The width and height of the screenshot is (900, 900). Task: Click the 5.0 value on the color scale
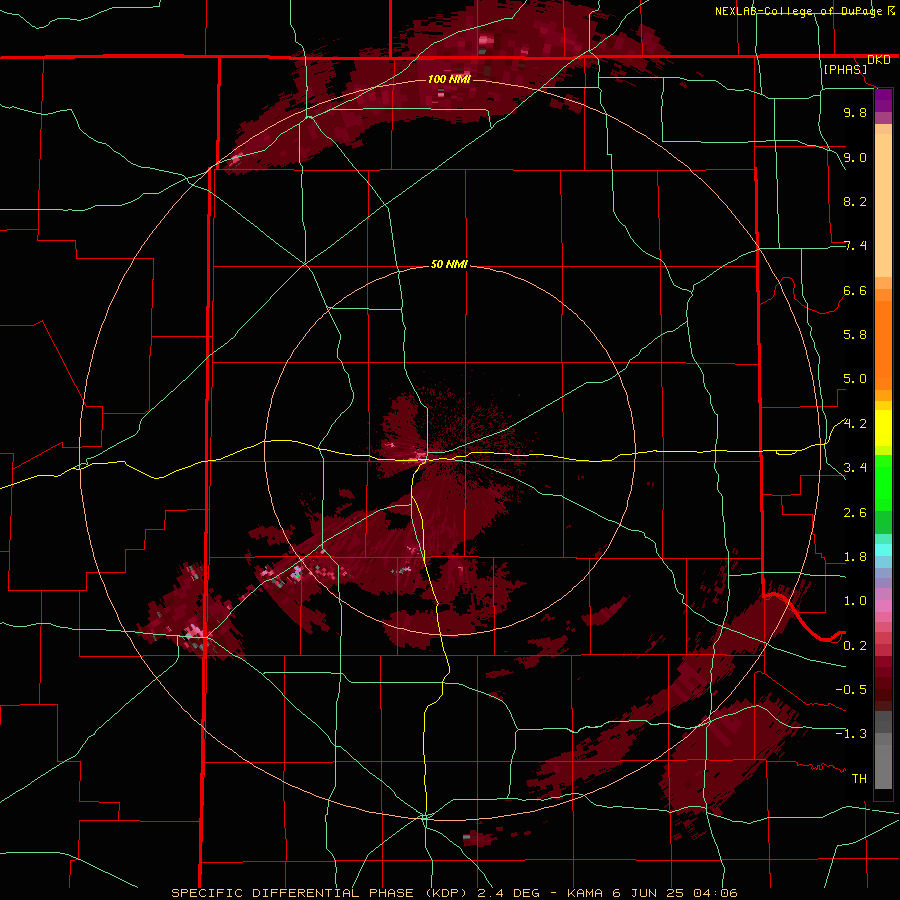click(x=855, y=379)
